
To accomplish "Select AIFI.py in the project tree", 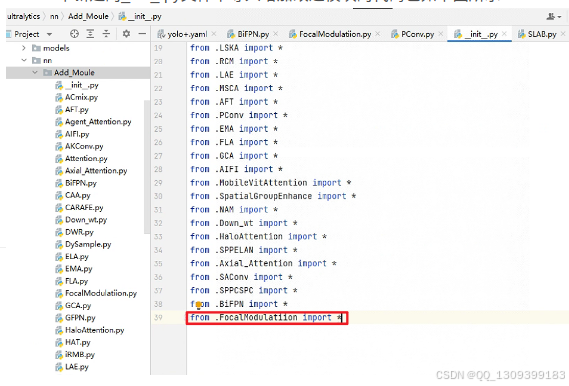I will coord(72,134).
